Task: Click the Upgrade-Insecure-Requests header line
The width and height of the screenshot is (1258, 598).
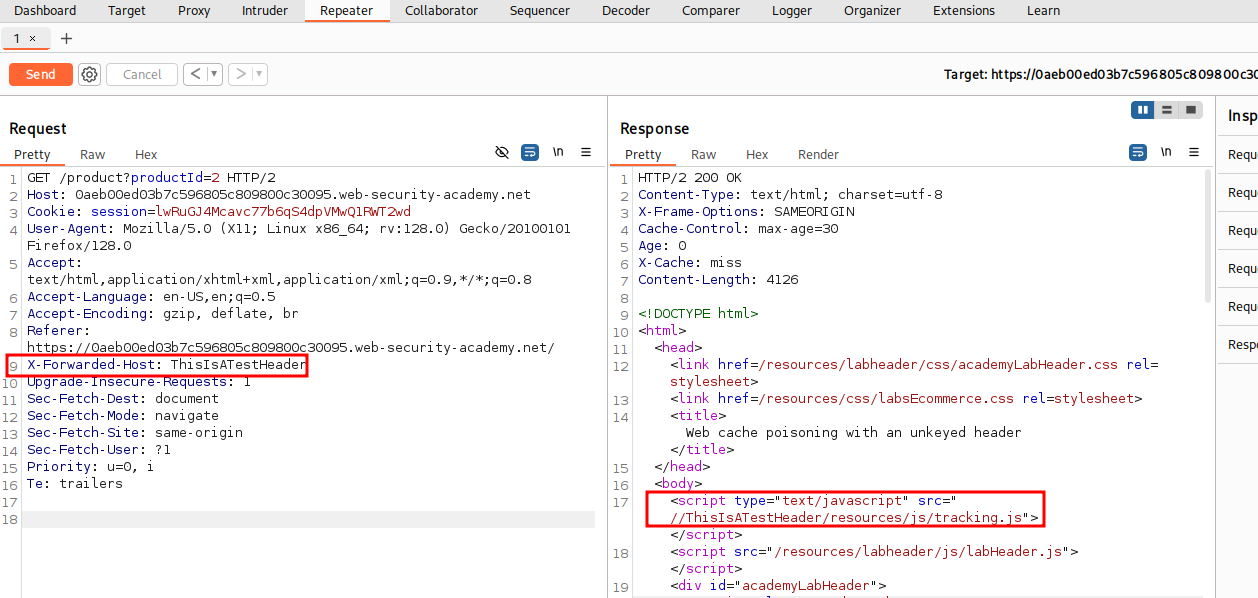Action: tap(139, 382)
